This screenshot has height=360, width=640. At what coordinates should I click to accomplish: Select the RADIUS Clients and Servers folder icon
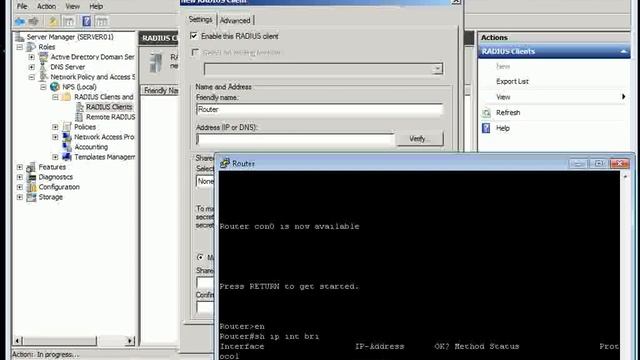pos(66,97)
